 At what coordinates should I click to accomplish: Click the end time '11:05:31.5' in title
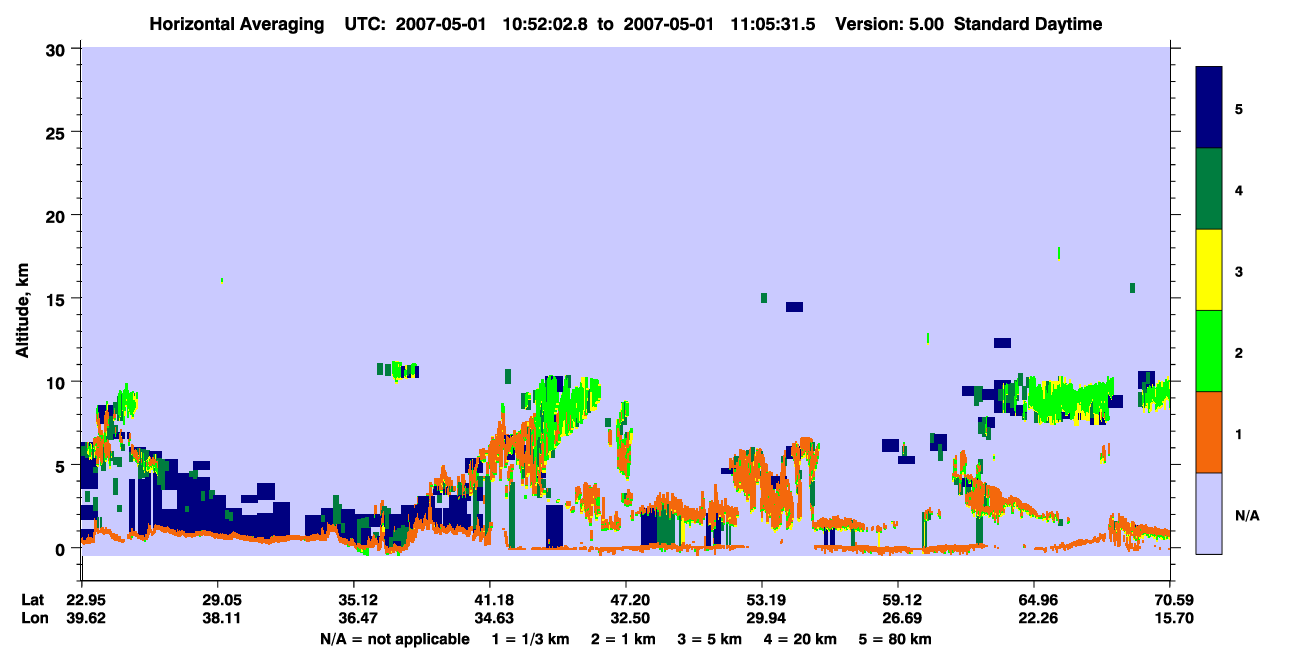tap(772, 24)
